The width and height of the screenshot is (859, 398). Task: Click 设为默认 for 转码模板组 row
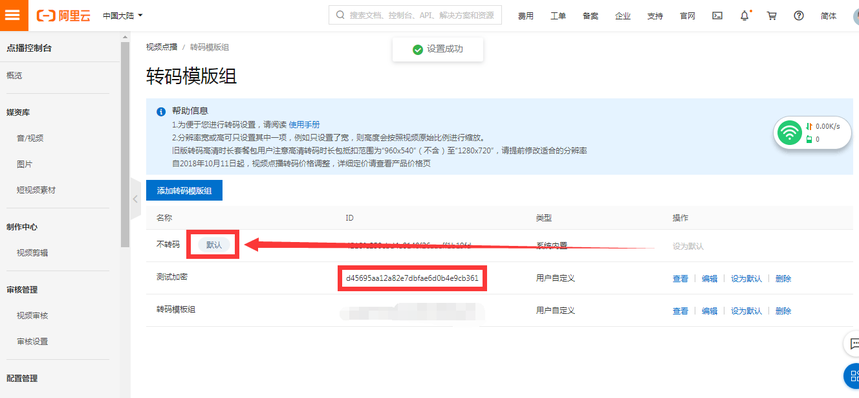[x=746, y=311]
